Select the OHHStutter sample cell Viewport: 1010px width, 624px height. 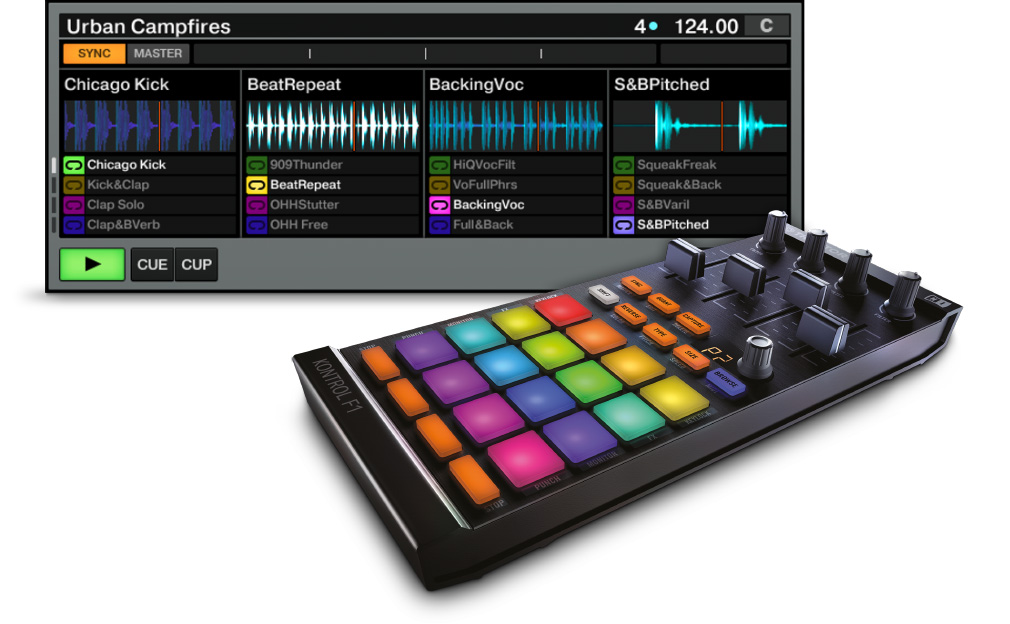point(304,205)
